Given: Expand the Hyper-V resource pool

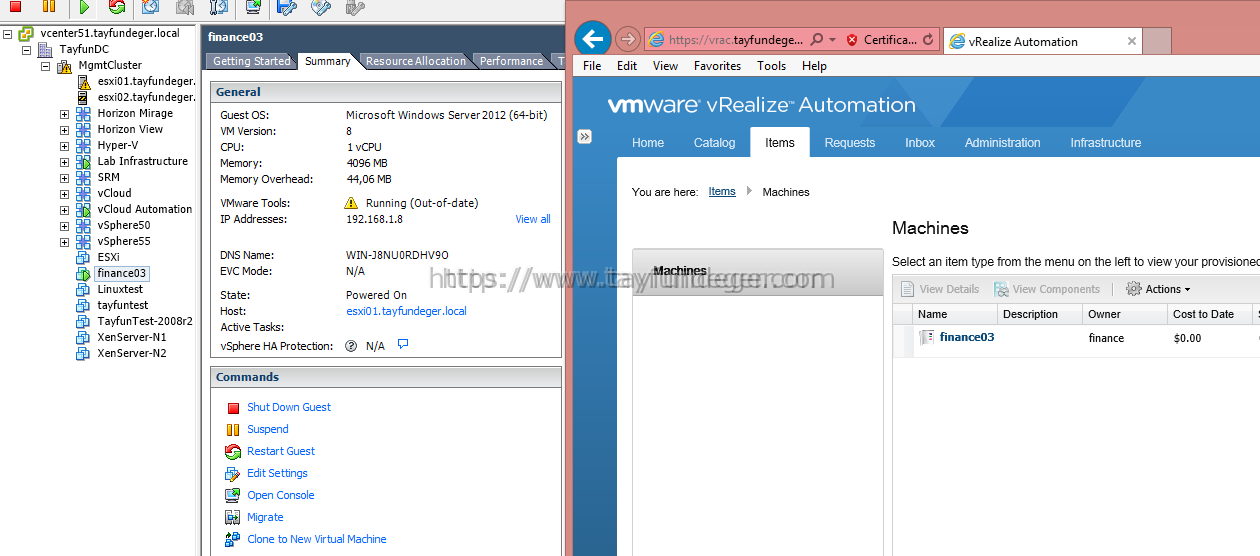Looking at the screenshot, I should 65,146.
